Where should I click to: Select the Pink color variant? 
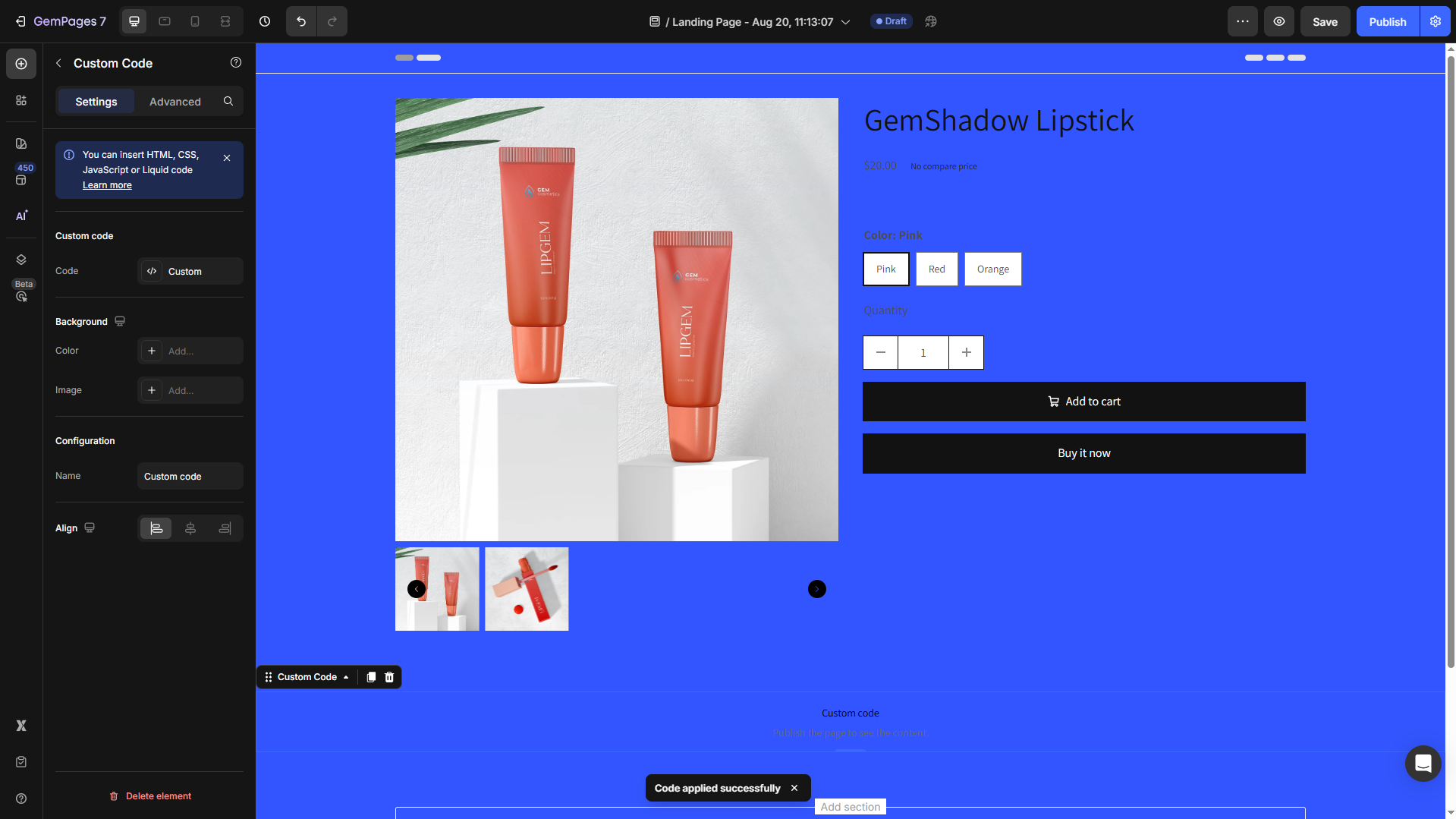(885, 269)
